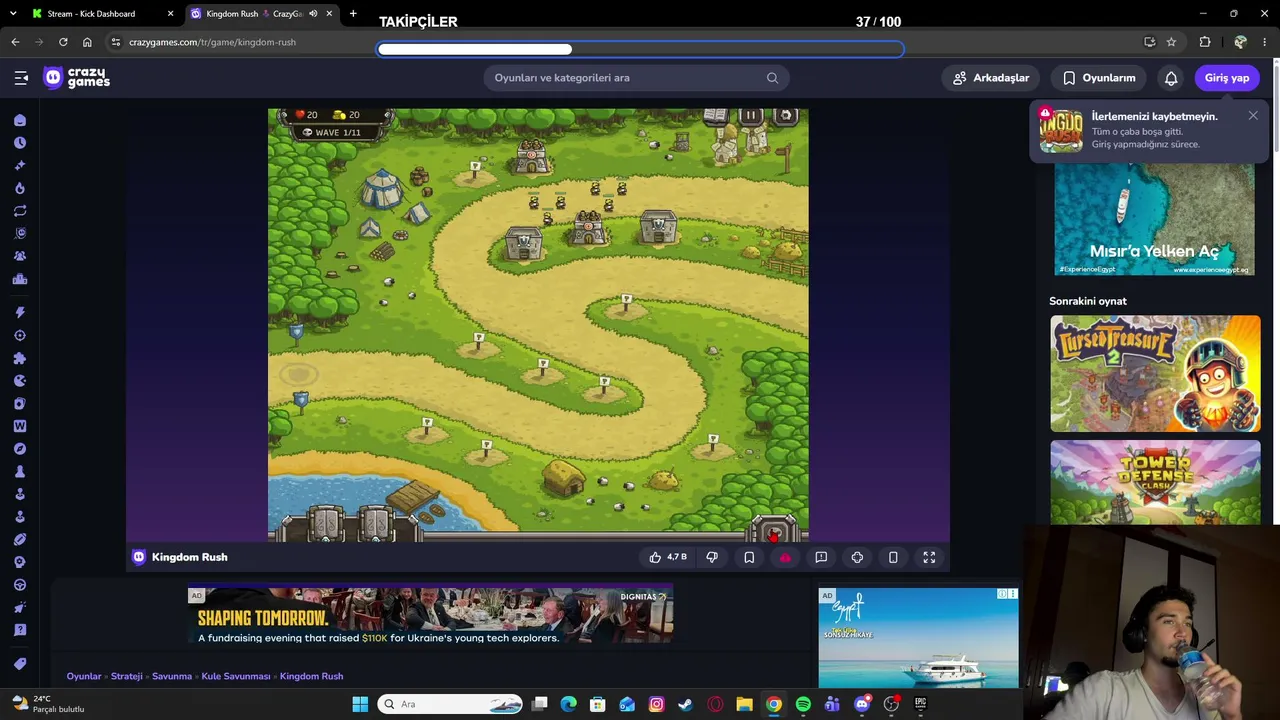
Task: Click the crosshair icon below the game
Action: coord(857,557)
